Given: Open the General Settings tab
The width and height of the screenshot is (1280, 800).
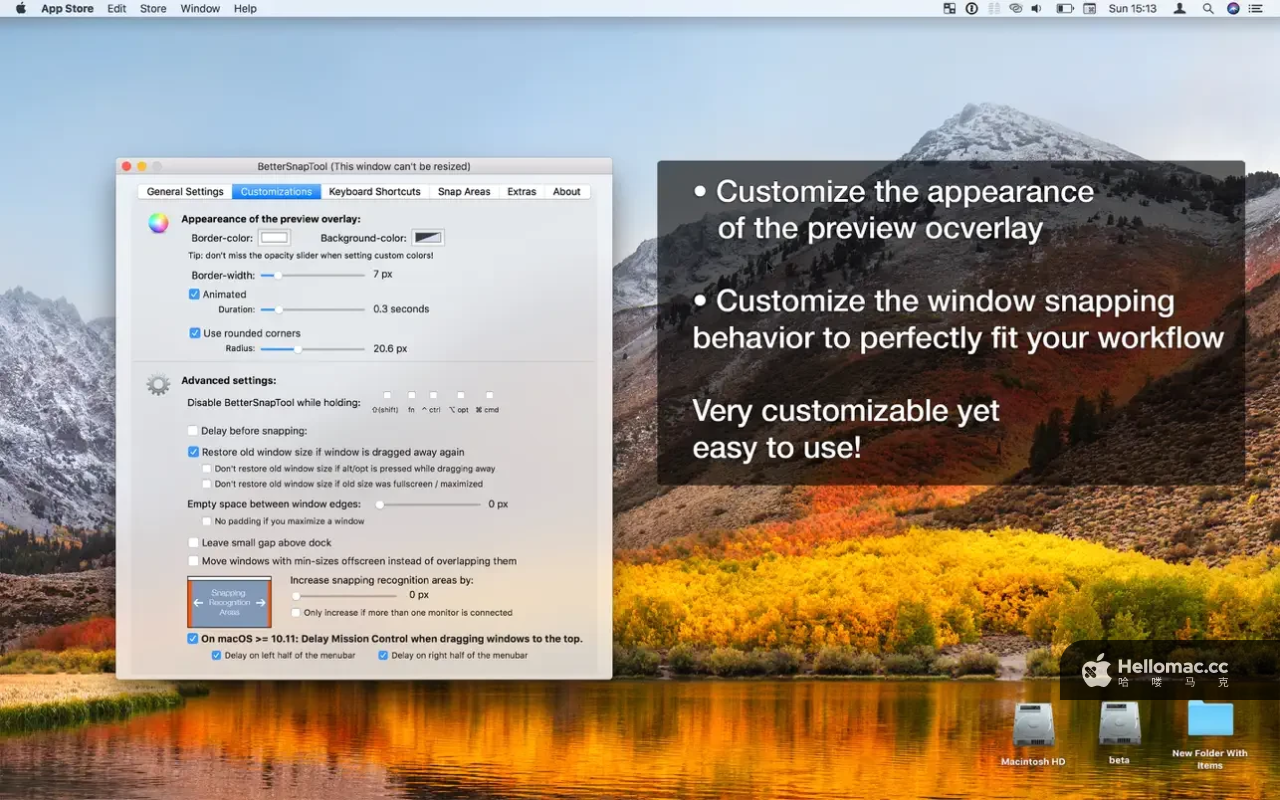Looking at the screenshot, I should 185,191.
